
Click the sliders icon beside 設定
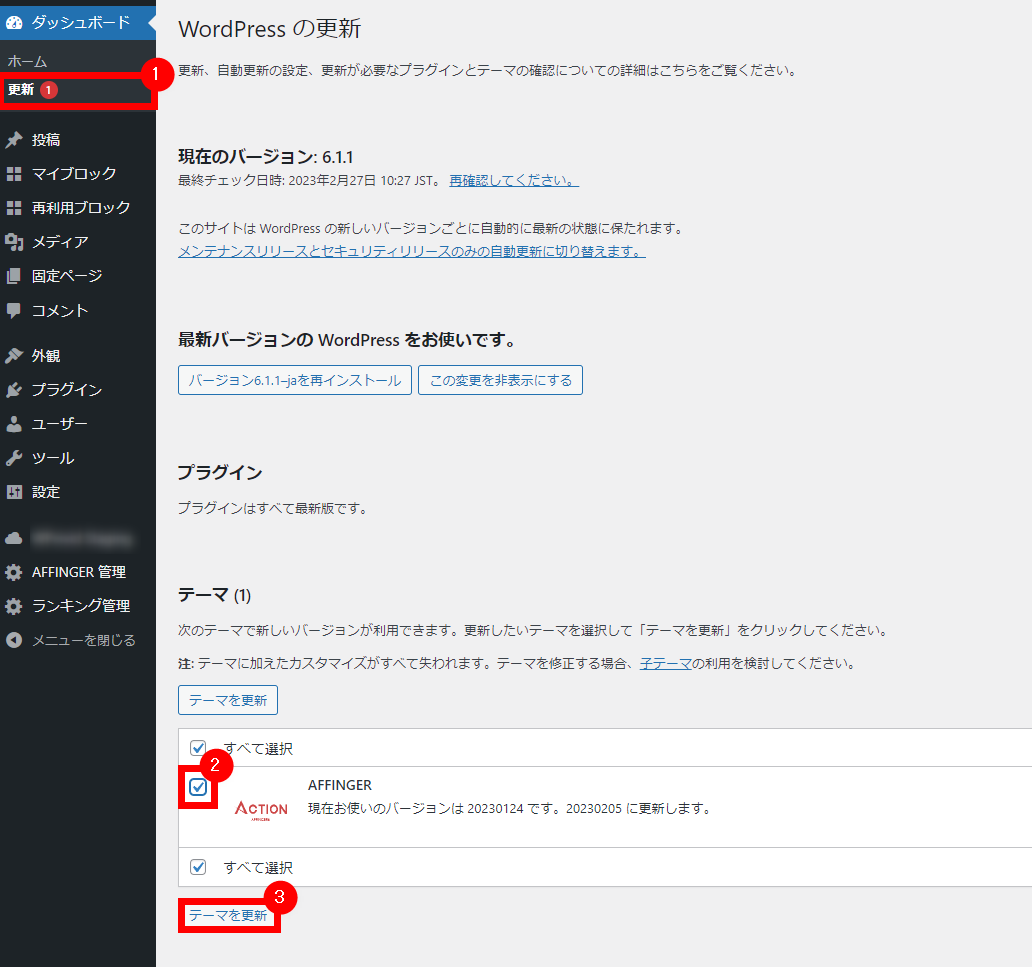point(14,492)
